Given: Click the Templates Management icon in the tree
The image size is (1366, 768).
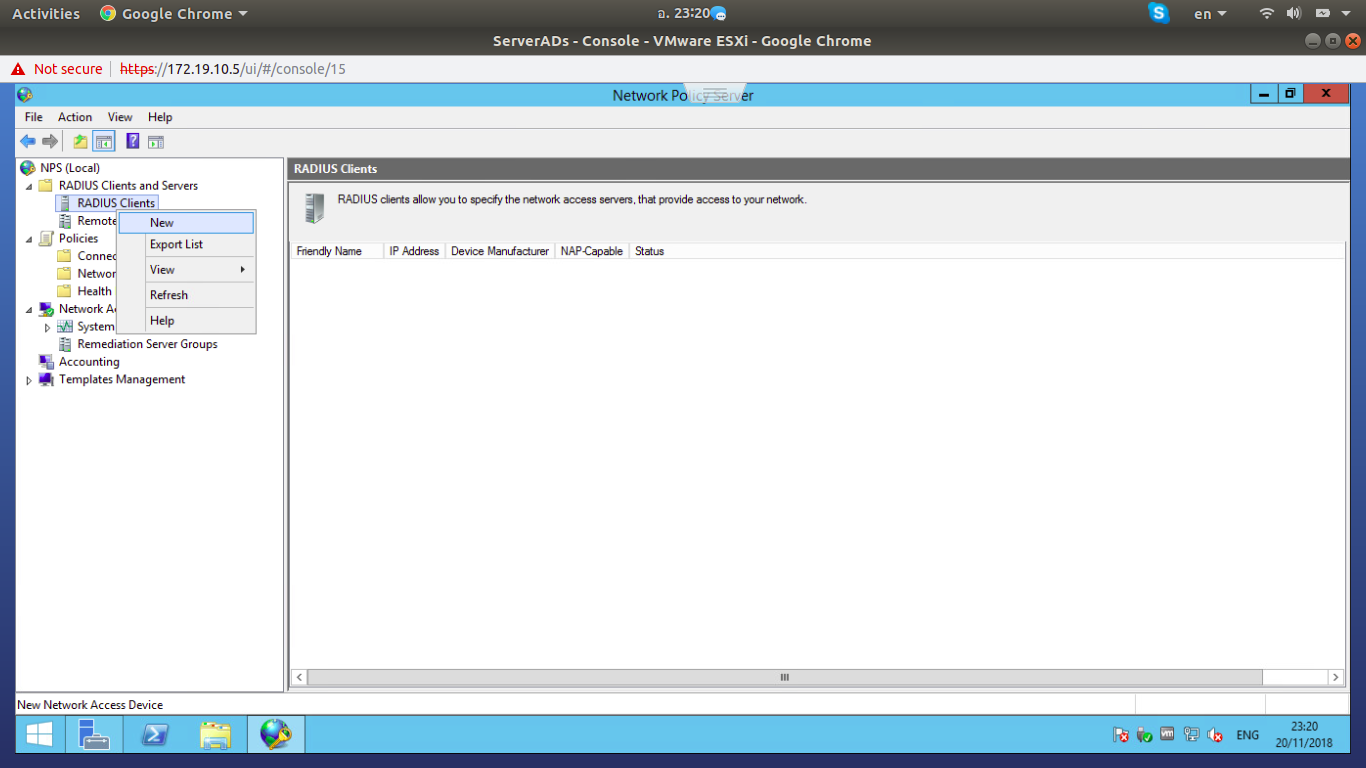Looking at the screenshot, I should (x=46, y=379).
